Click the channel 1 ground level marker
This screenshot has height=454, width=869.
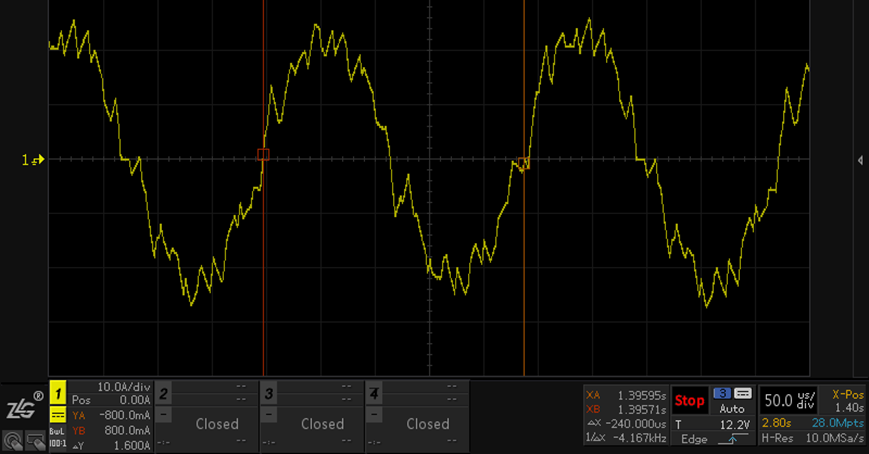33,160
